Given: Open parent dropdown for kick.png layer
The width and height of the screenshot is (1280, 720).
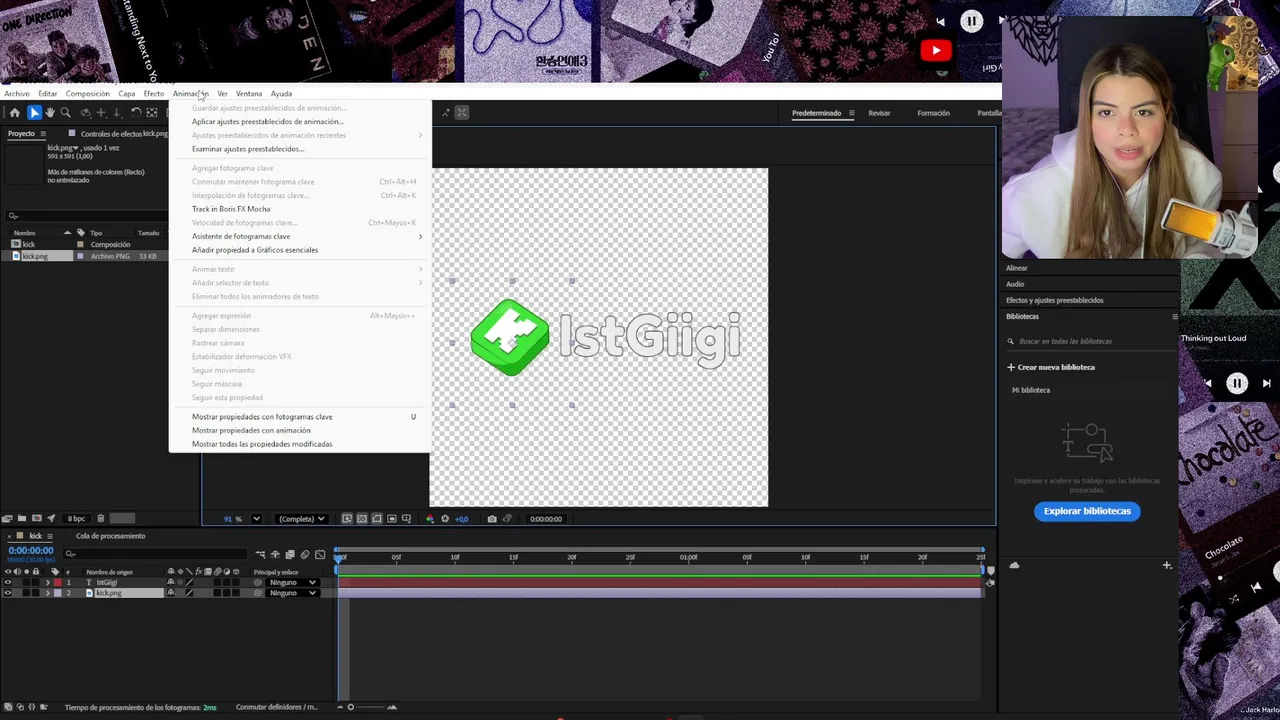Looking at the screenshot, I should pyautogui.click(x=292, y=593).
